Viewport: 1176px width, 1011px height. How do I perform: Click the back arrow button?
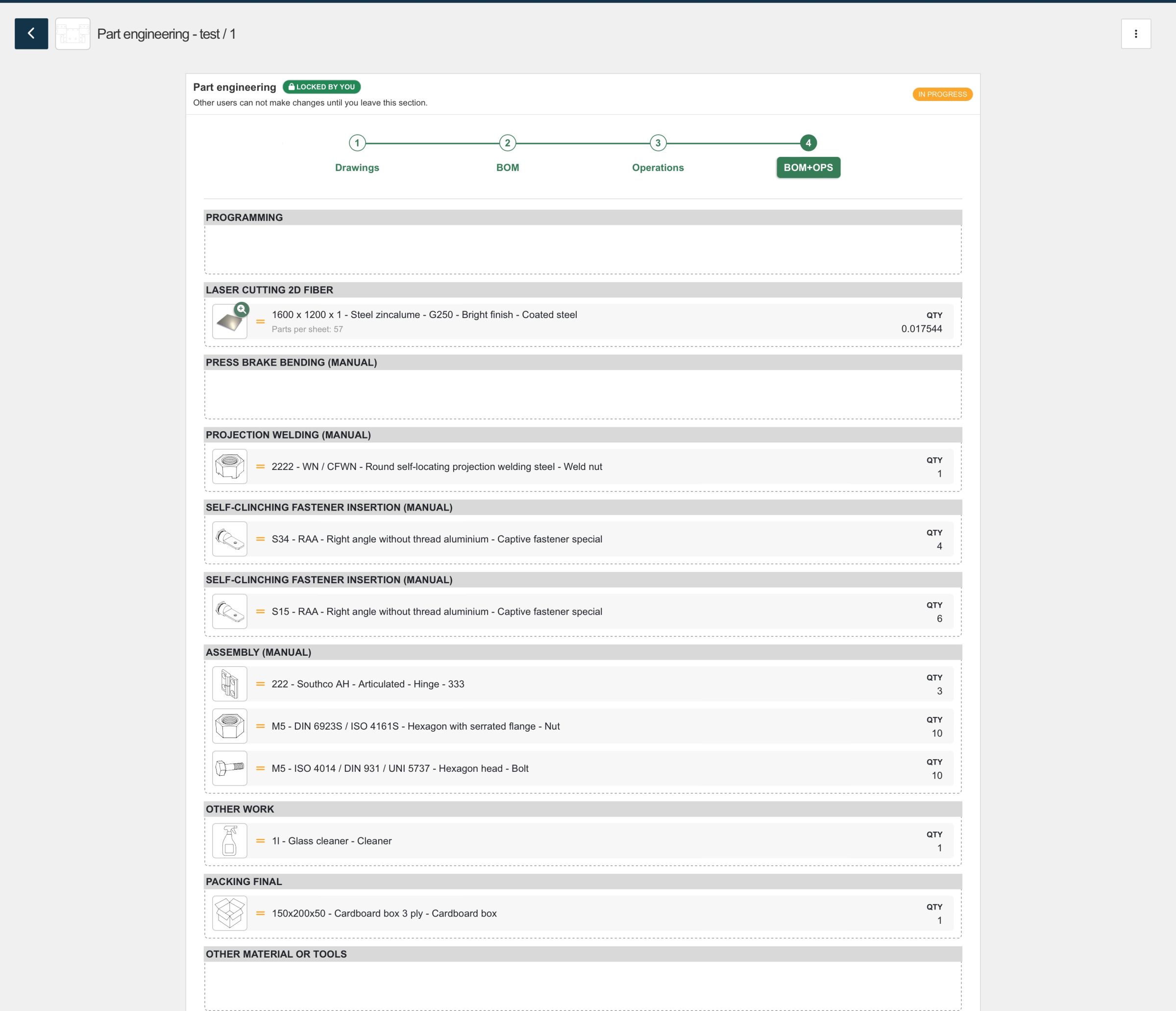(x=31, y=33)
